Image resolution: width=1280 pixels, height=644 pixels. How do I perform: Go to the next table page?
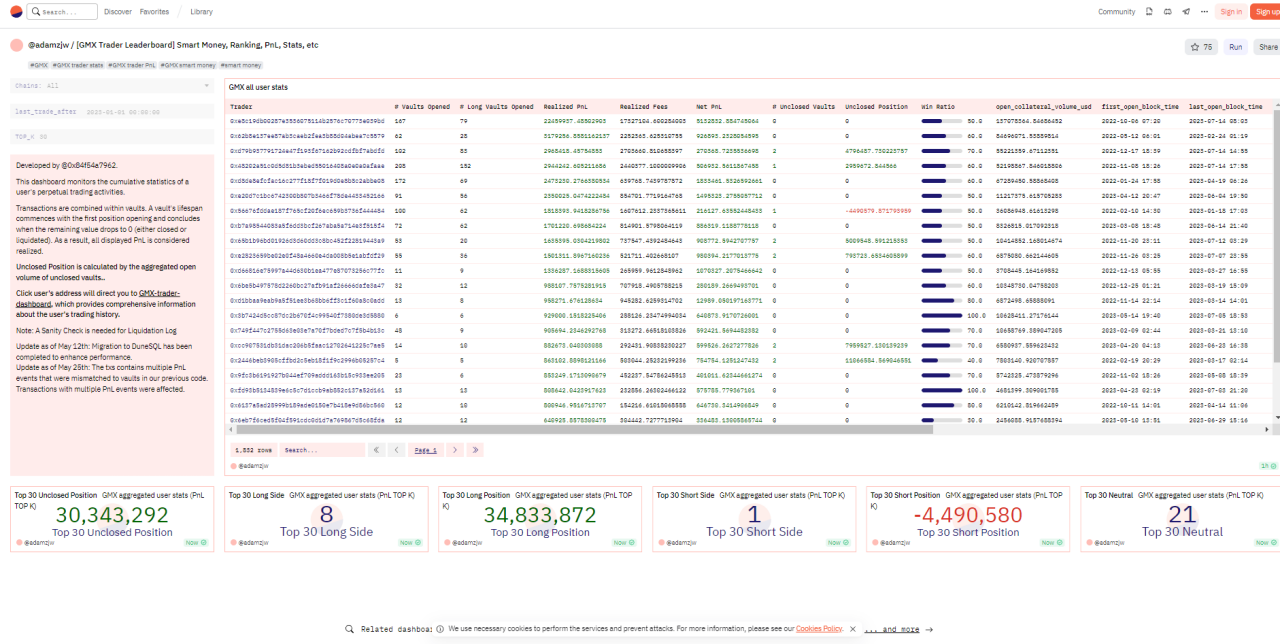pos(454,450)
